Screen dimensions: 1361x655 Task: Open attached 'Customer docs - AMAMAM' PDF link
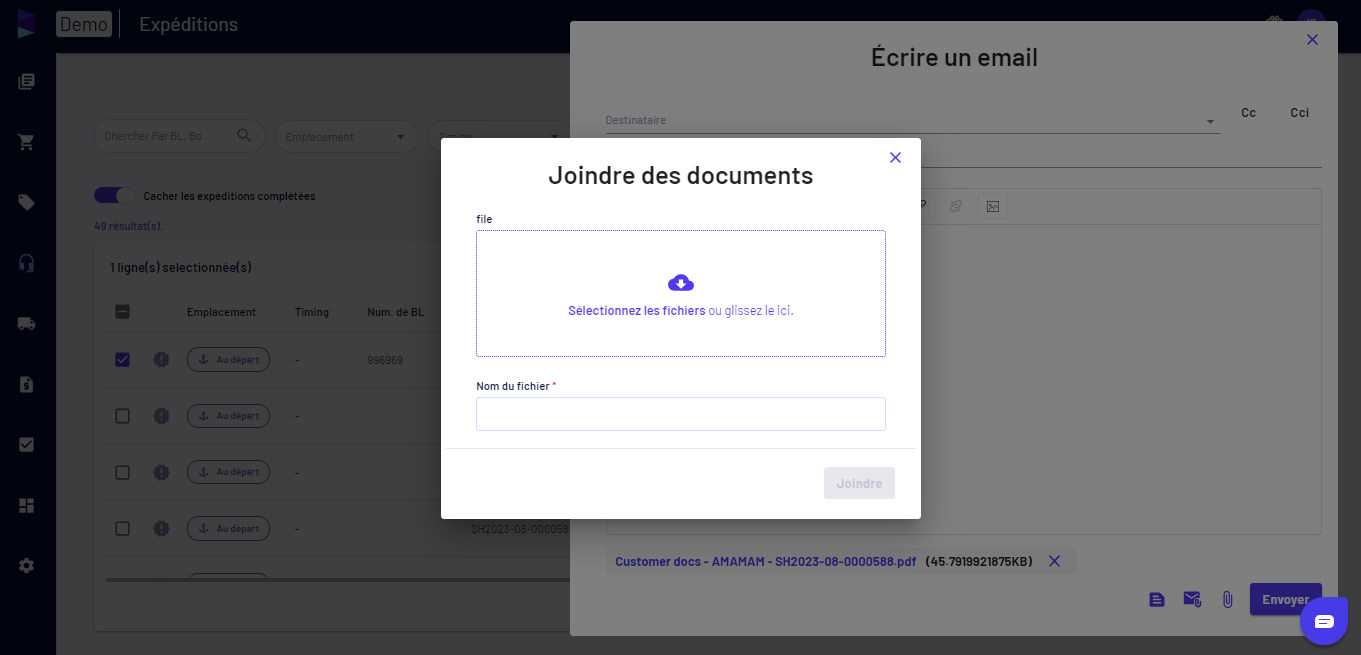[765, 562]
